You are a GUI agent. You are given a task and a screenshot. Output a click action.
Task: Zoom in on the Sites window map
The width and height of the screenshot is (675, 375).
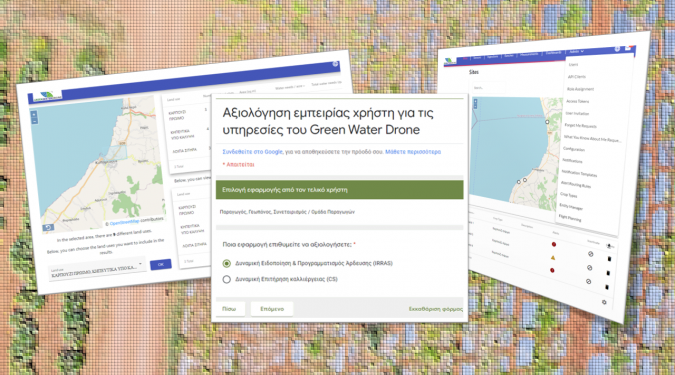point(475,102)
